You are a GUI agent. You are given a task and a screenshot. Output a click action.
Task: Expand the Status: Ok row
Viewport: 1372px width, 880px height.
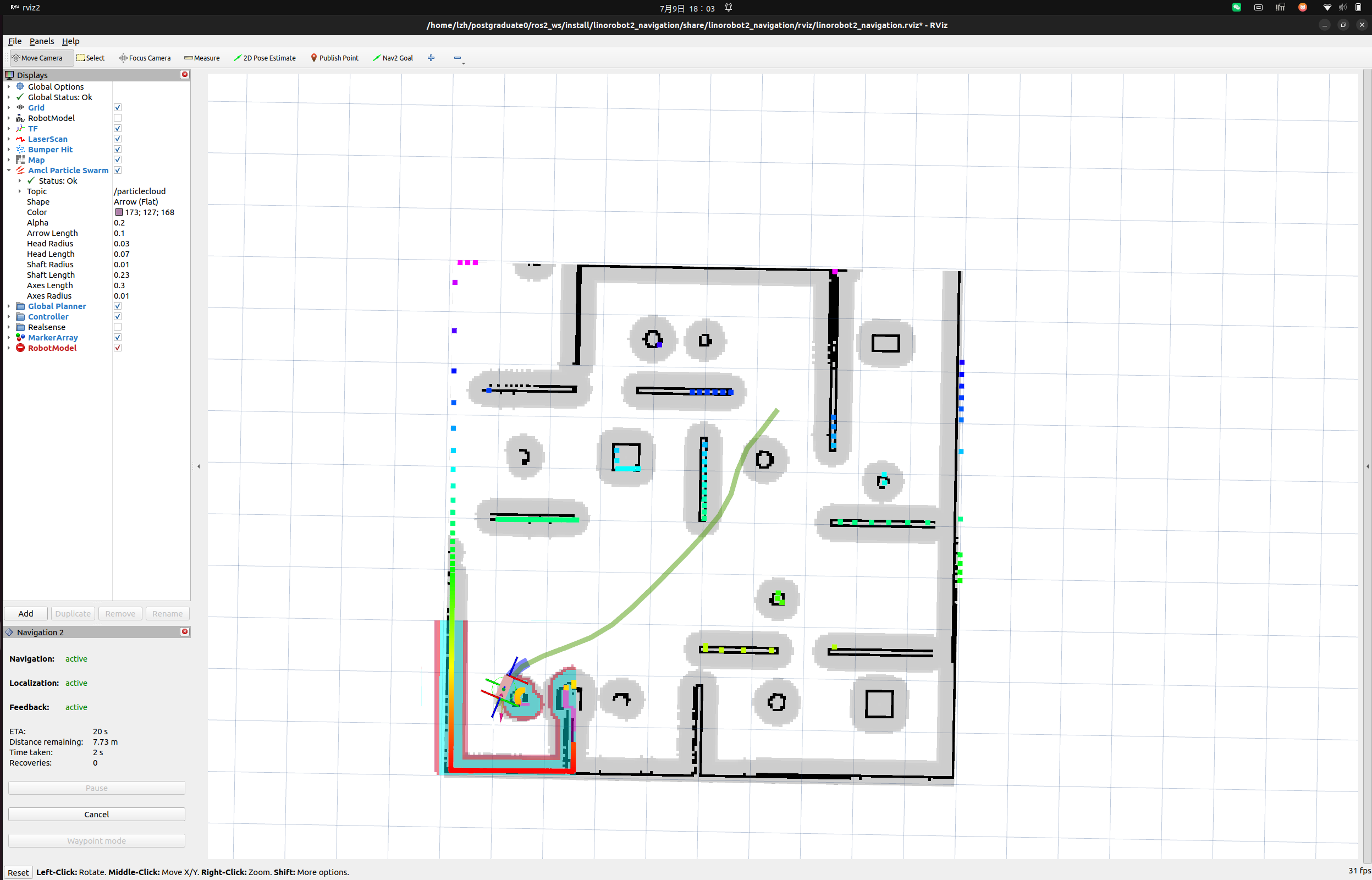[x=19, y=180]
